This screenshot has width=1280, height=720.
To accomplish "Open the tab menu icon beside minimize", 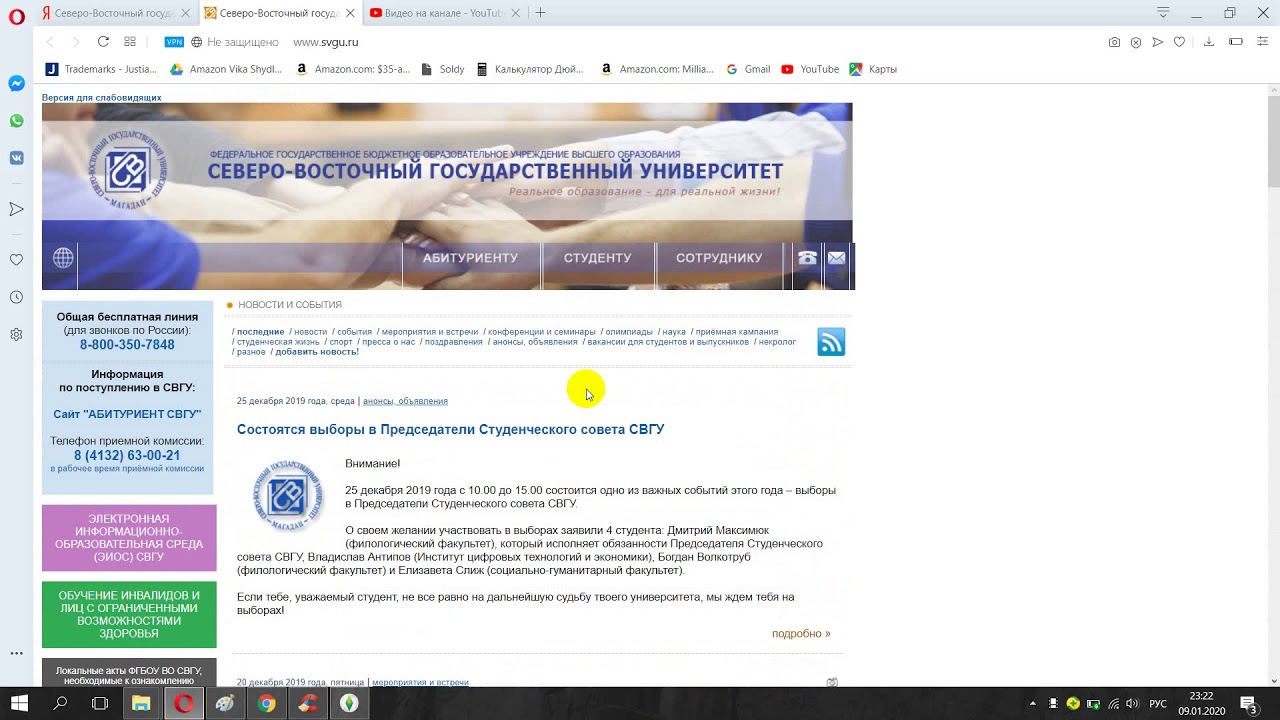I will pyautogui.click(x=1163, y=13).
